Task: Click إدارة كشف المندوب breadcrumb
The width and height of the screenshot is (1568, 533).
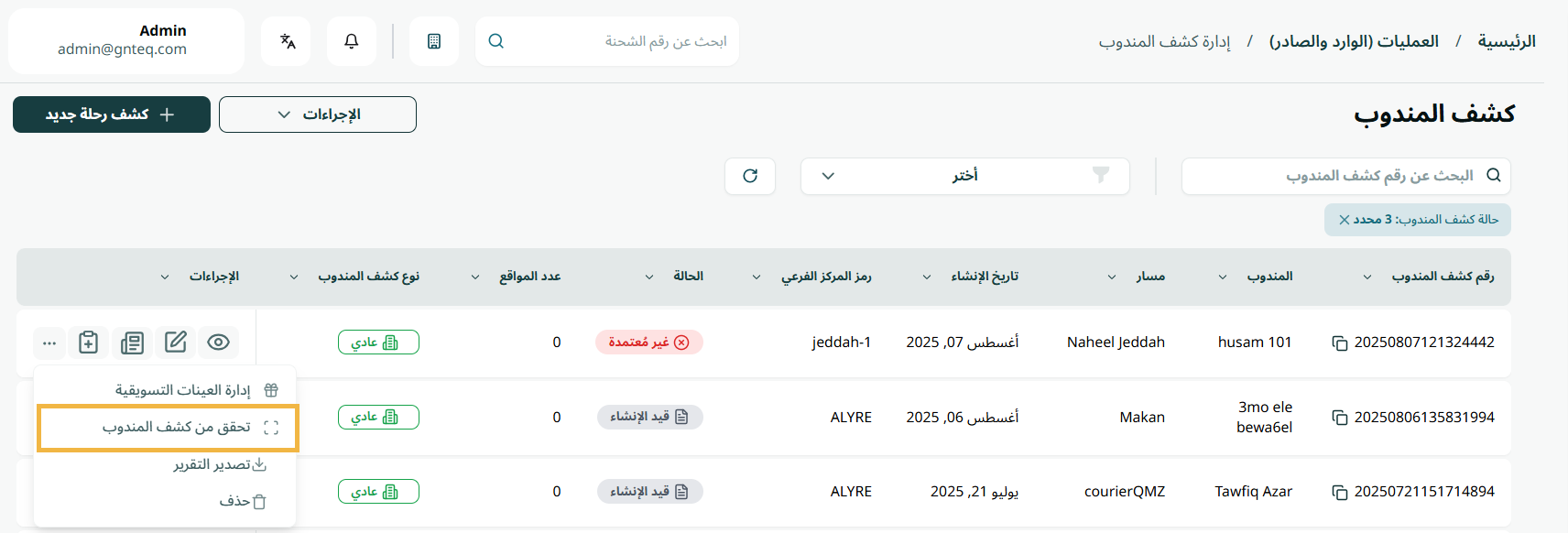Action: [x=1165, y=41]
